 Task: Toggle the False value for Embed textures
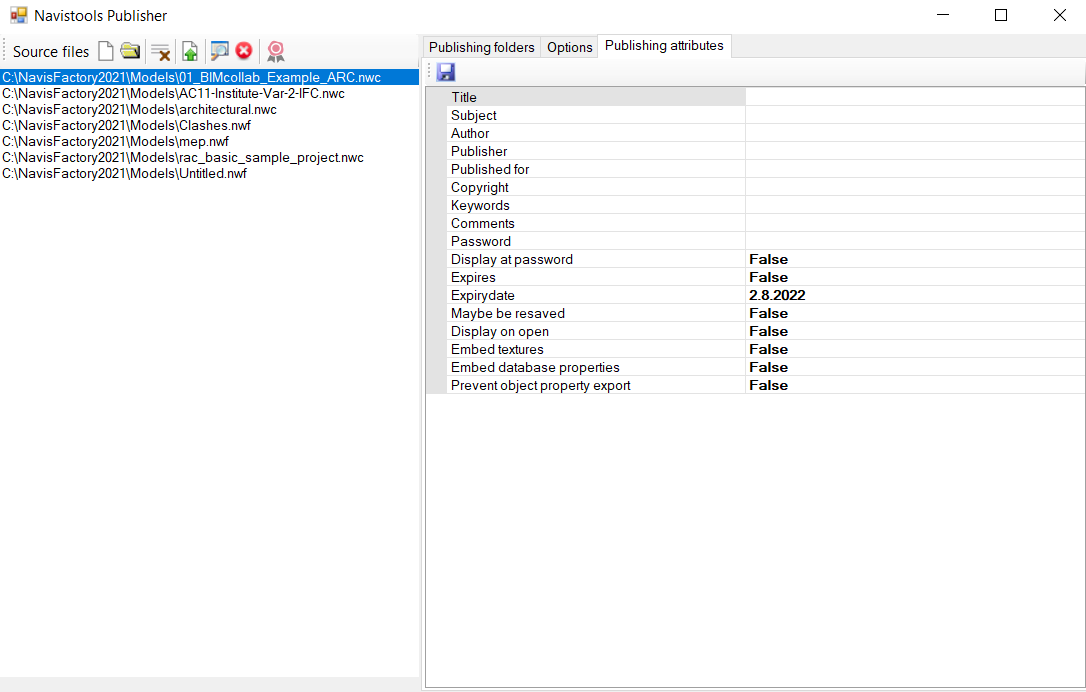915,349
